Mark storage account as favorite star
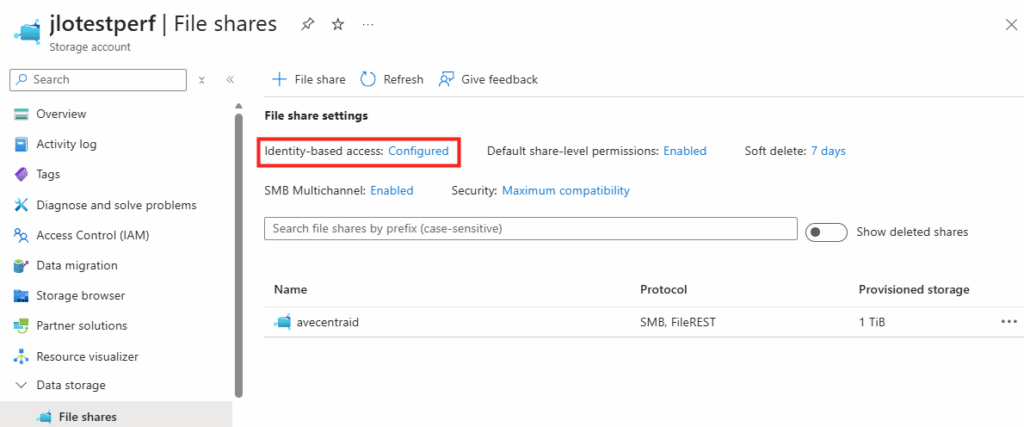 (338, 25)
